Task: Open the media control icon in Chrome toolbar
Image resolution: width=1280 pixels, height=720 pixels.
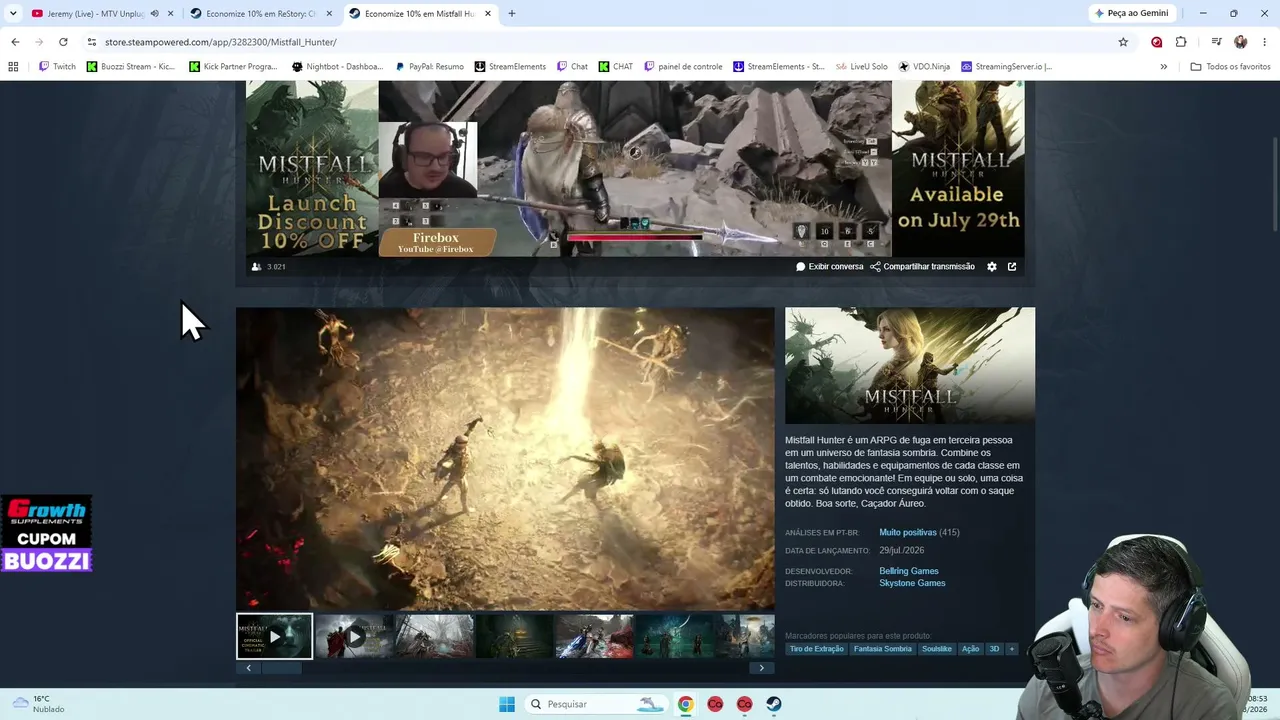Action: 1216,42
